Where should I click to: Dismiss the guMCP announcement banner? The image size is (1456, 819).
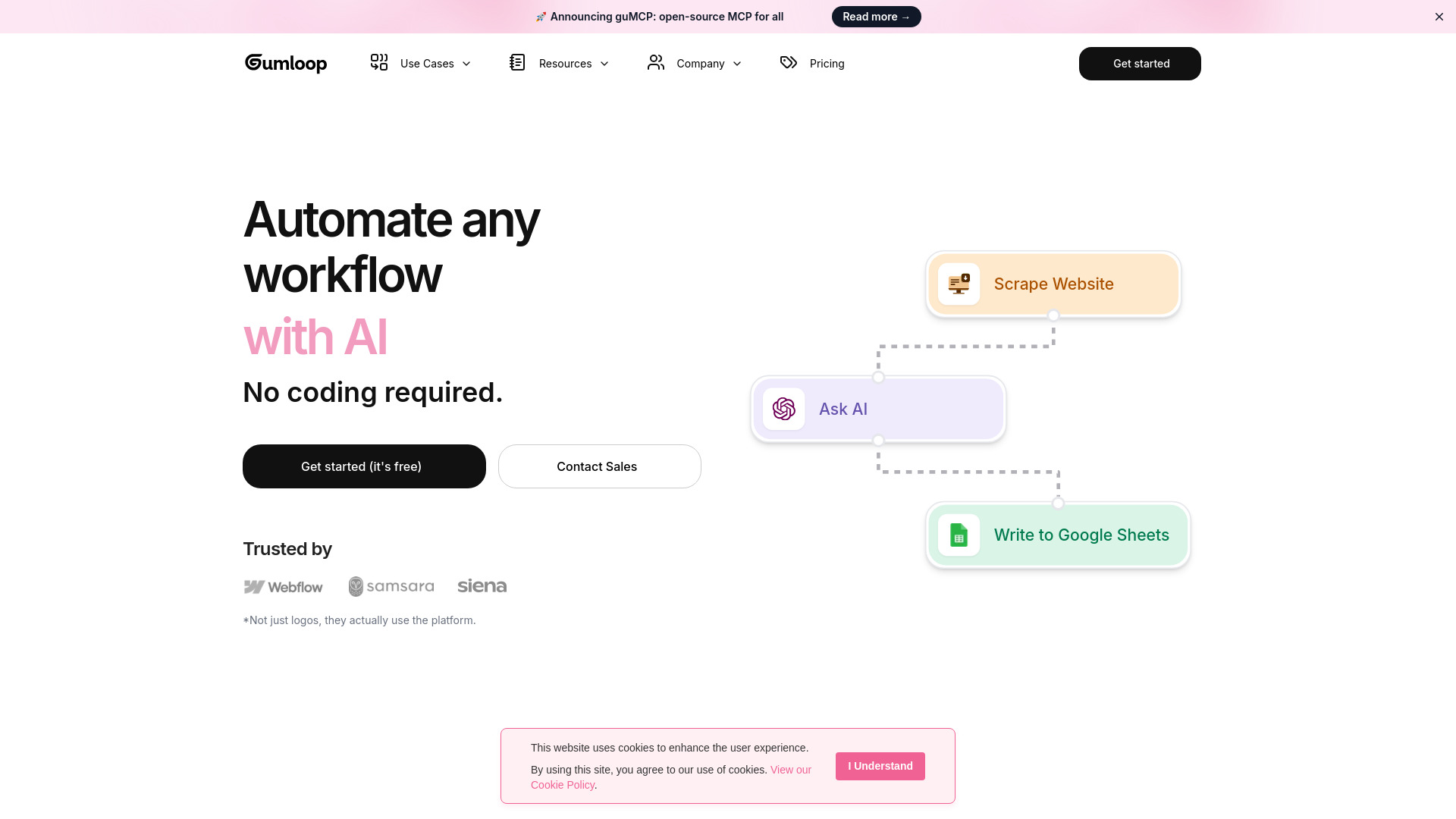(1439, 16)
